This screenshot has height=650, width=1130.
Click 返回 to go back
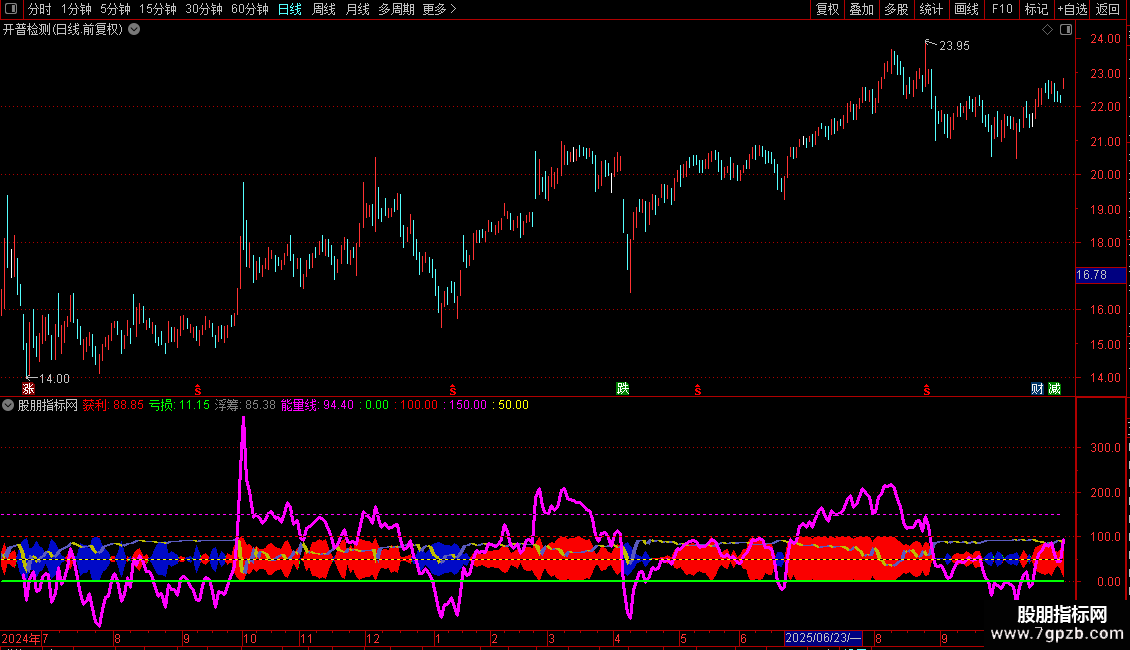click(x=1108, y=9)
